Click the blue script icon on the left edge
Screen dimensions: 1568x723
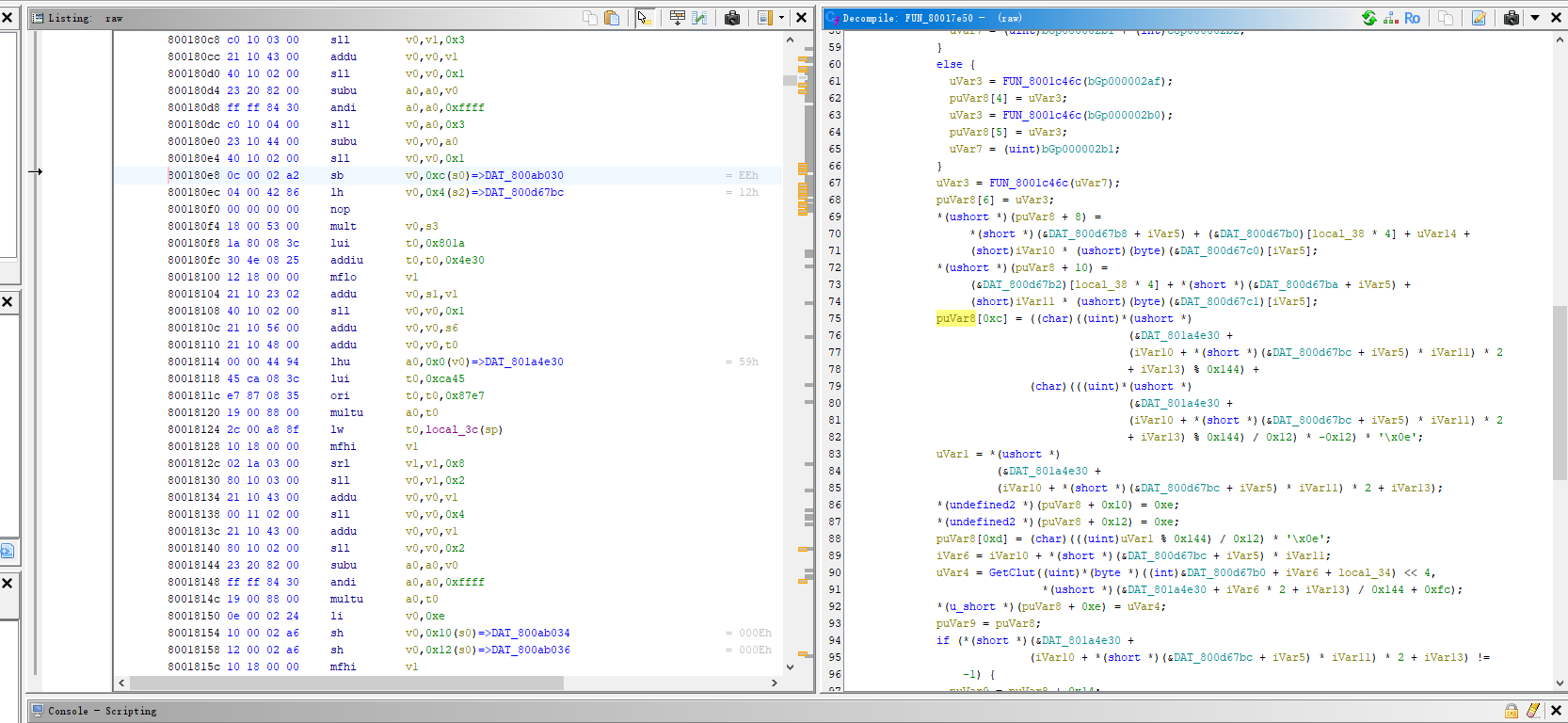[x=7, y=551]
